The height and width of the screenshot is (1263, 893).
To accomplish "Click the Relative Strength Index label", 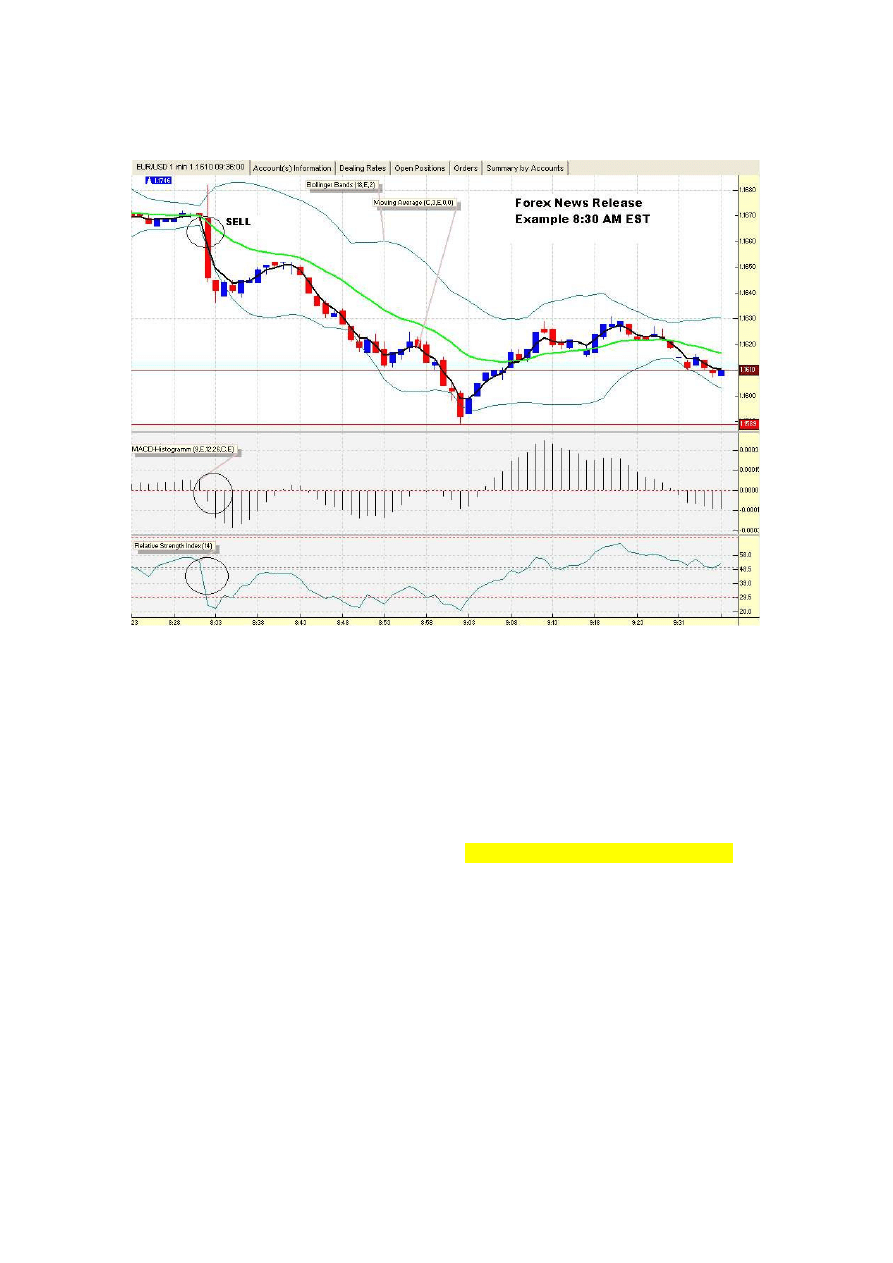I will (x=173, y=546).
